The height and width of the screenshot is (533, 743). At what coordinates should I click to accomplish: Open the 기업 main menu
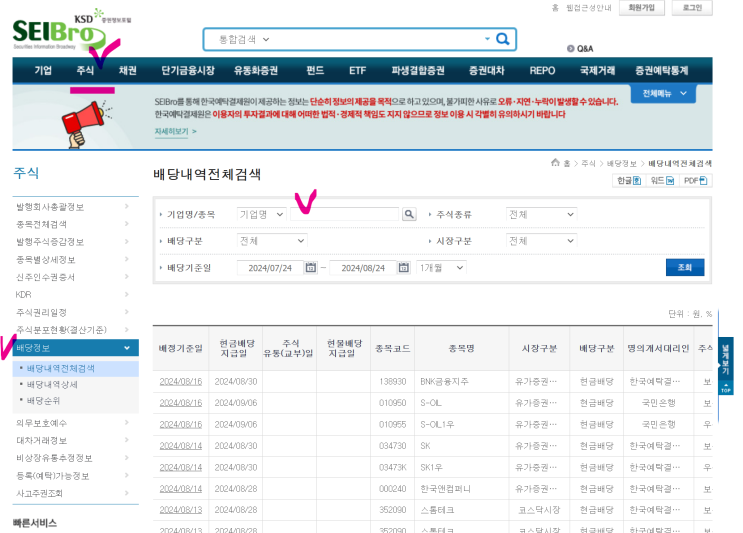pyautogui.click(x=43, y=71)
